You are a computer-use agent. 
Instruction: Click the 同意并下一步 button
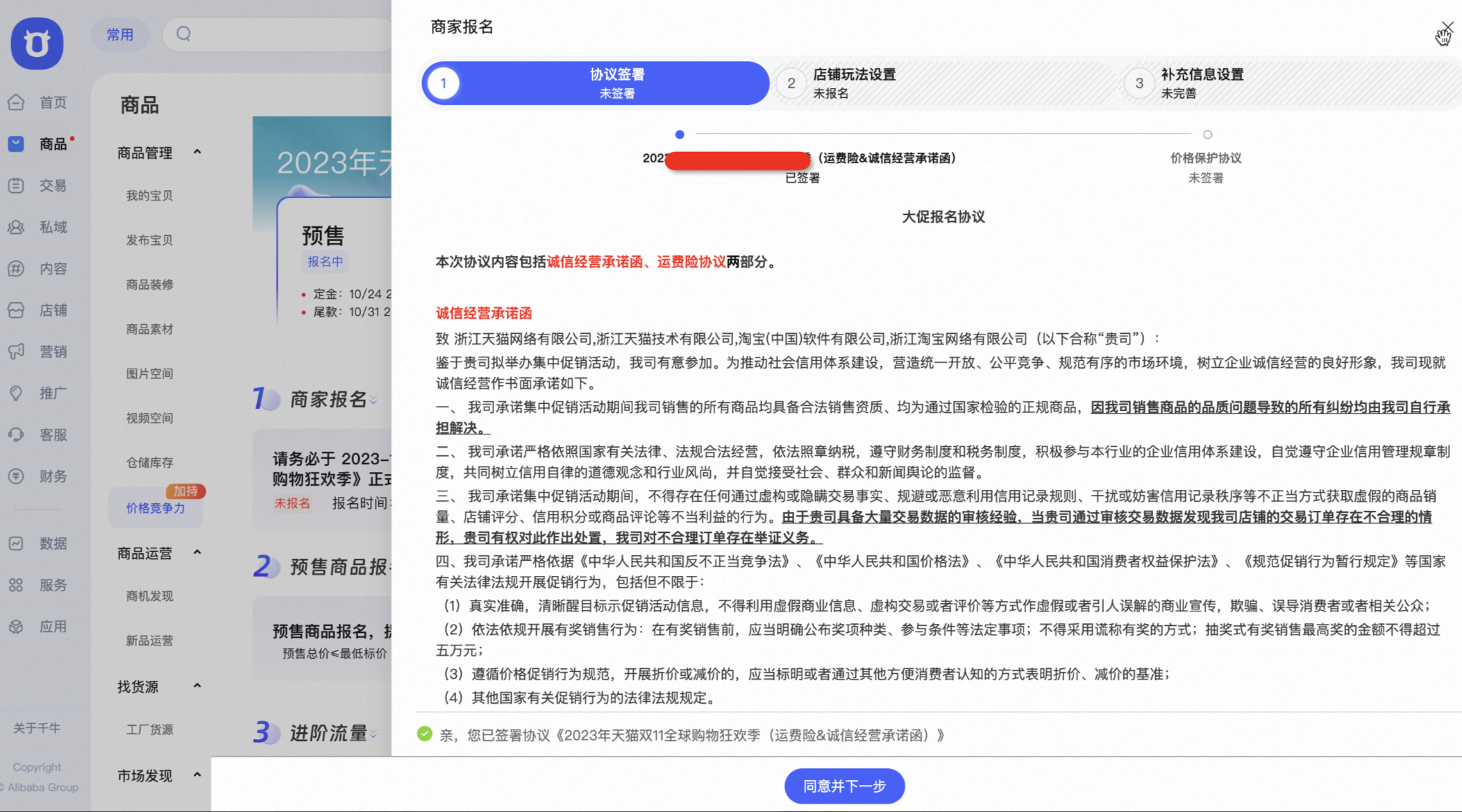844,786
